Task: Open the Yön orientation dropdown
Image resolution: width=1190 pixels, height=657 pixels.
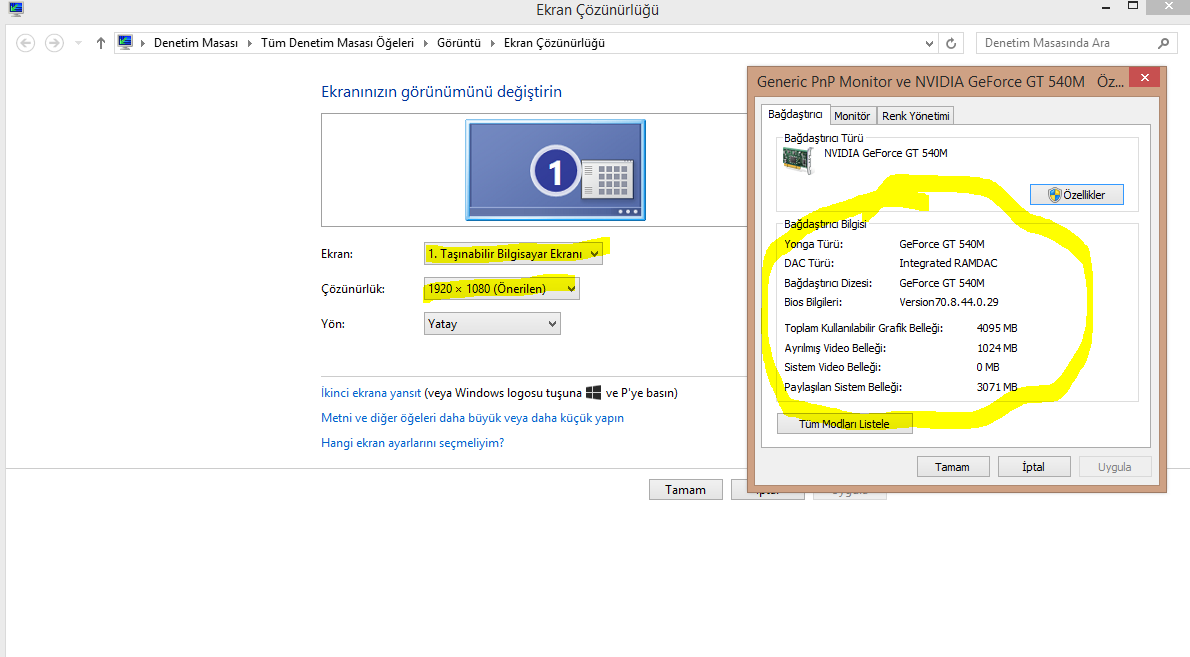Action: (492, 324)
